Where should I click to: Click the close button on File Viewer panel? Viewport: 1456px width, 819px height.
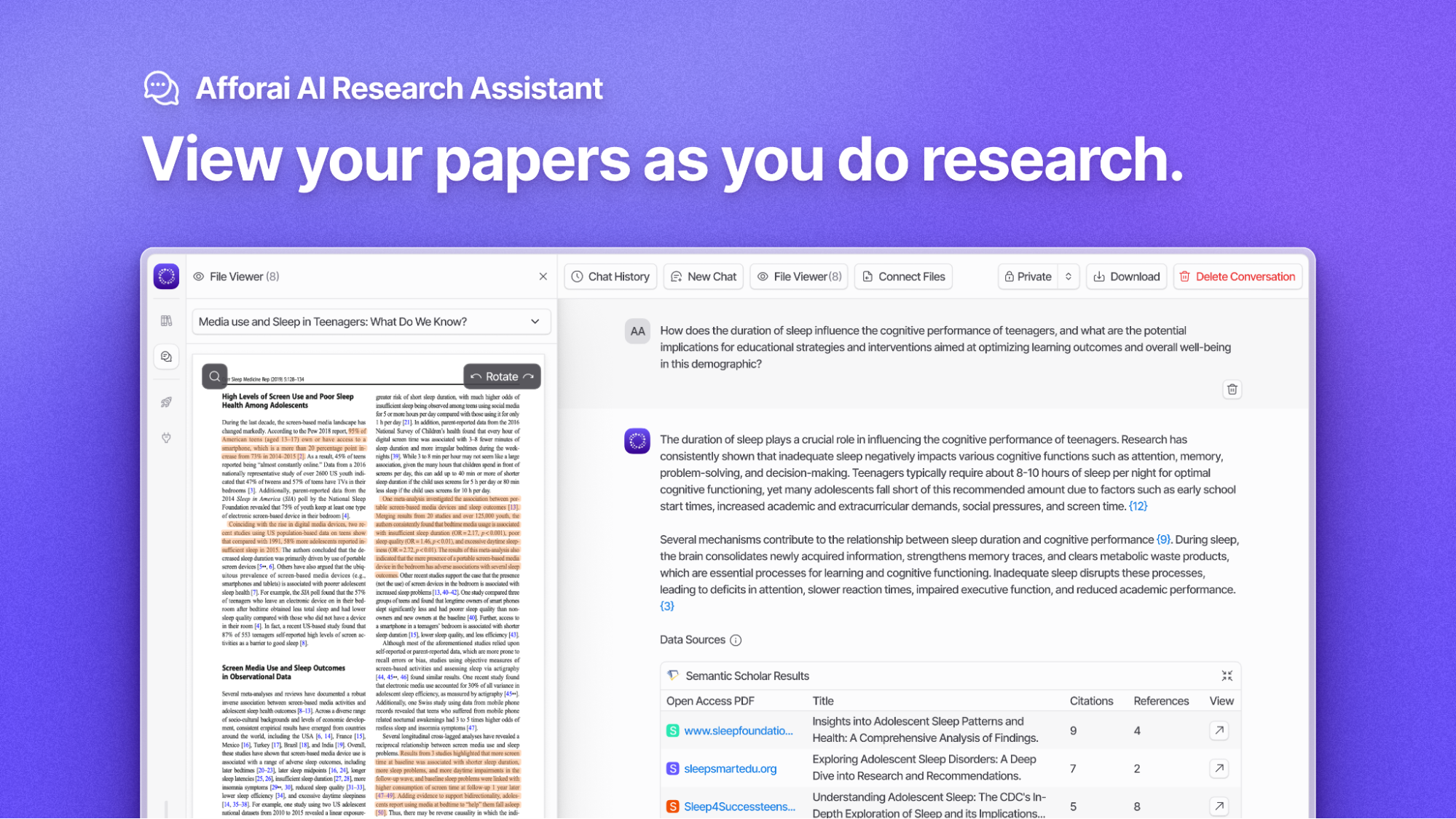(x=543, y=276)
